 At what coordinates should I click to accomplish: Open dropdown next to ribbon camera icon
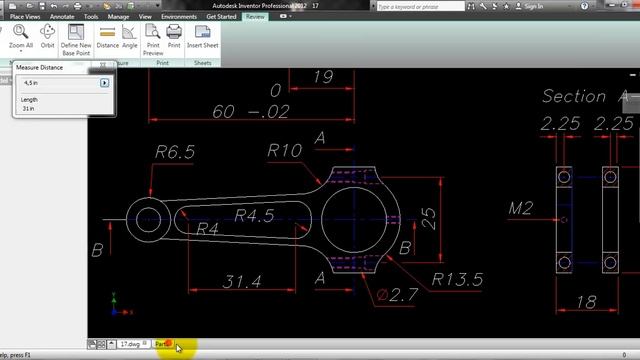point(290,16)
